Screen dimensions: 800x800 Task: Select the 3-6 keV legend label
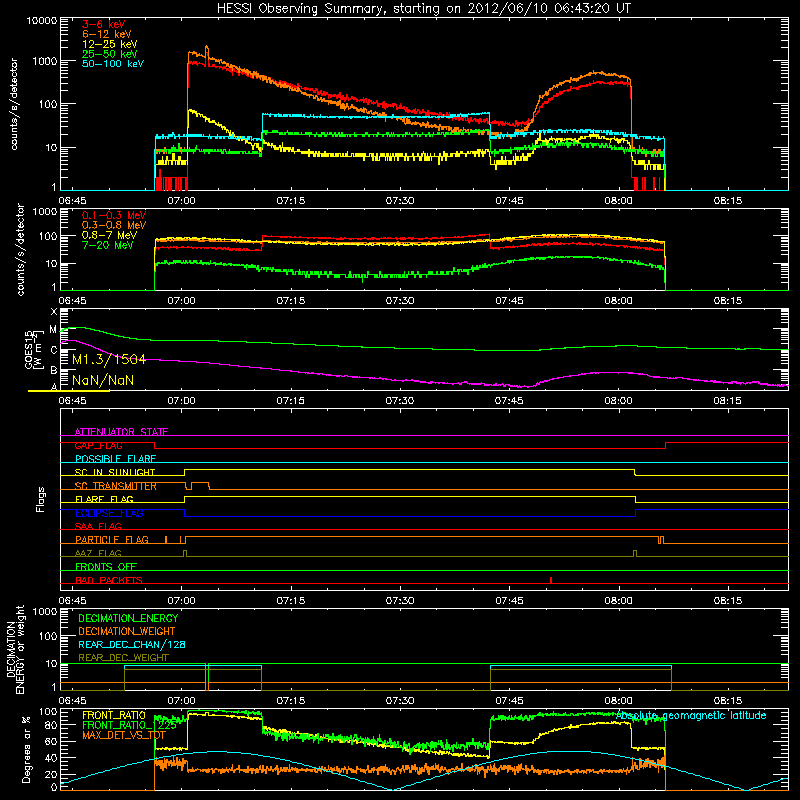(x=104, y=24)
